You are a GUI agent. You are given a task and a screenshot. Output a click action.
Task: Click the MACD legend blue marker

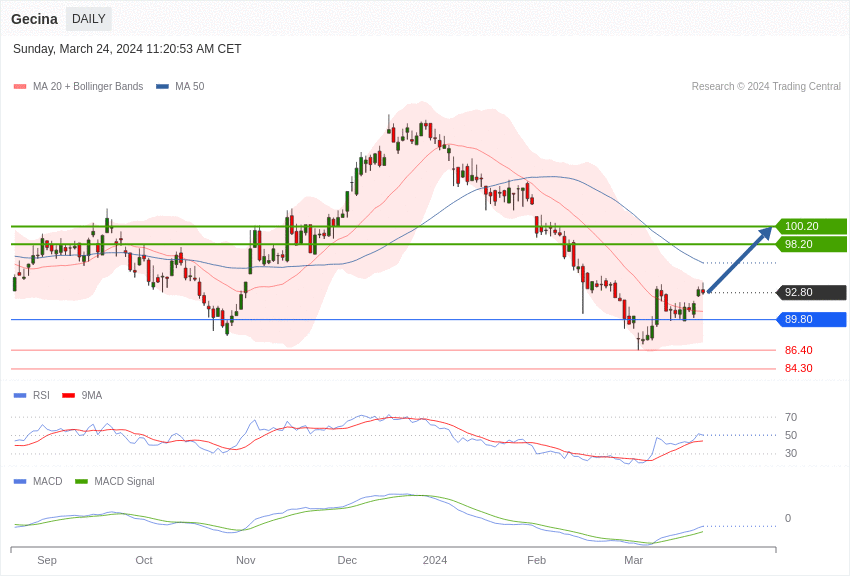click(x=20, y=481)
